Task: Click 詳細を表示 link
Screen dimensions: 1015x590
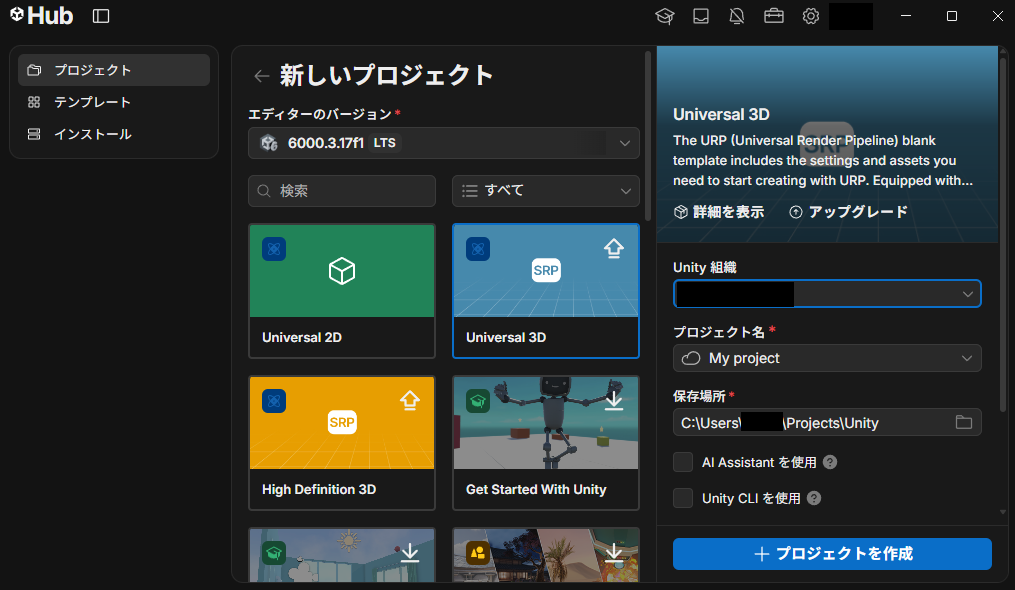Action: point(719,212)
